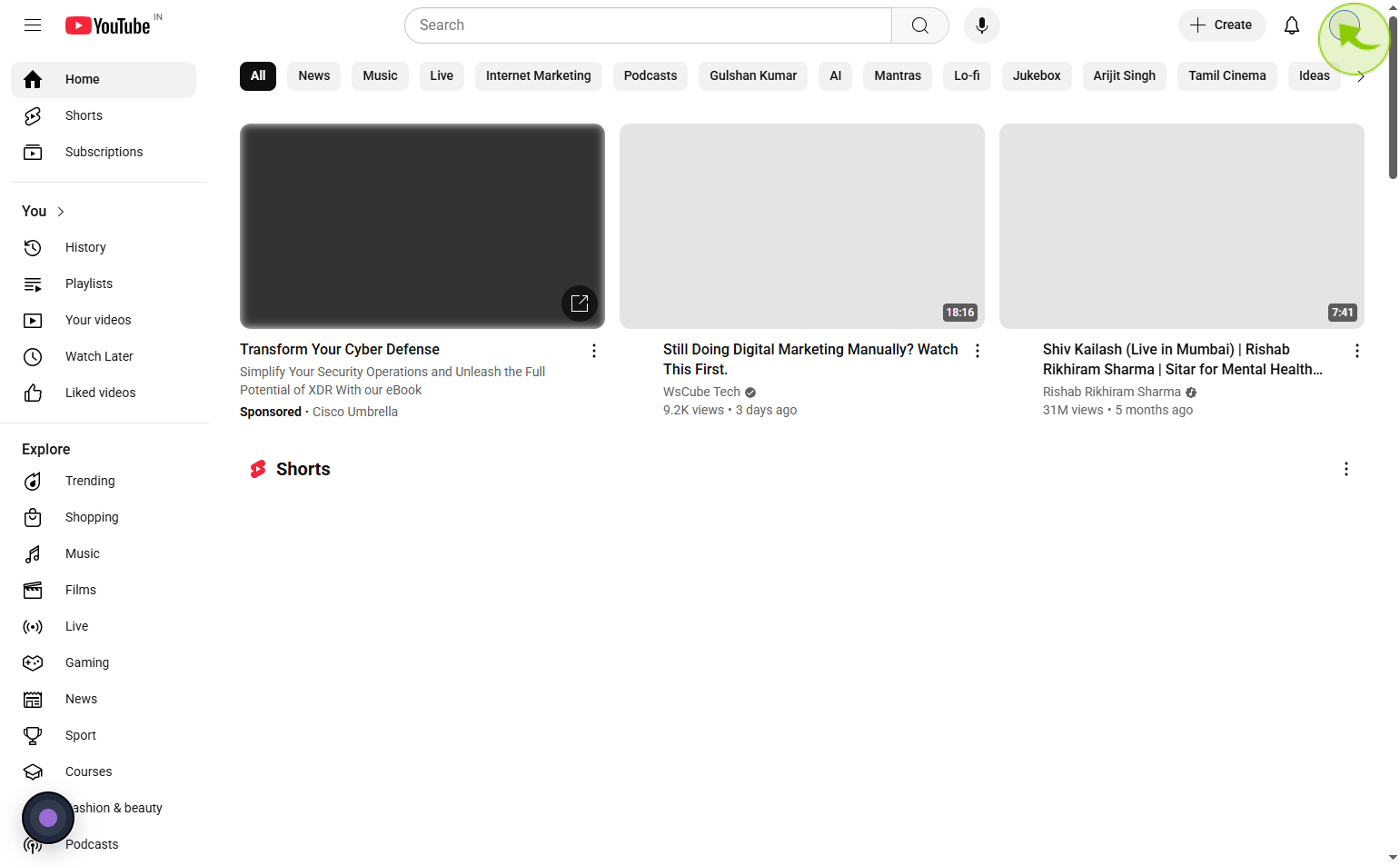Click the Watch Later clock icon
This screenshot has width=1400, height=866.
click(33, 357)
